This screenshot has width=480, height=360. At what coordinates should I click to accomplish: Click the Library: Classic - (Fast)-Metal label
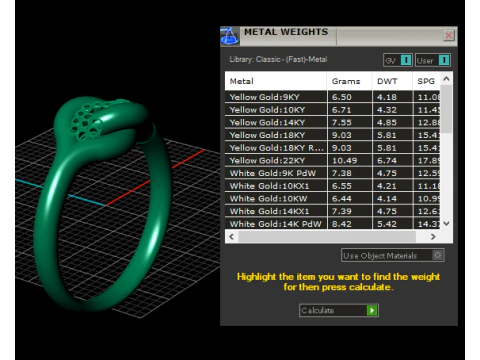(x=278, y=59)
